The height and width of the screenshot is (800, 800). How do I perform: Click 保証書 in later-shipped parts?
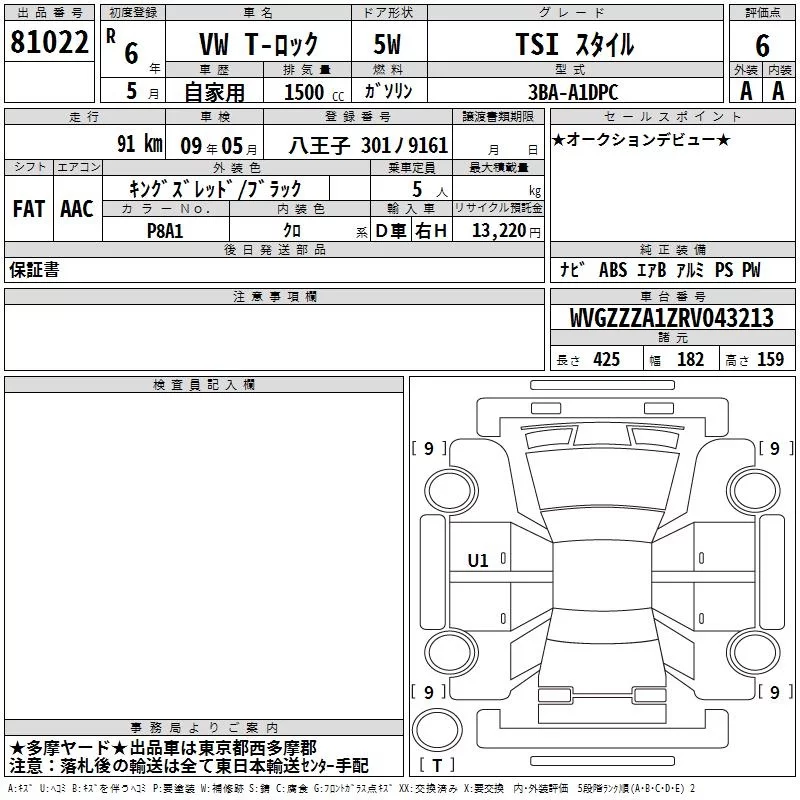(34, 270)
